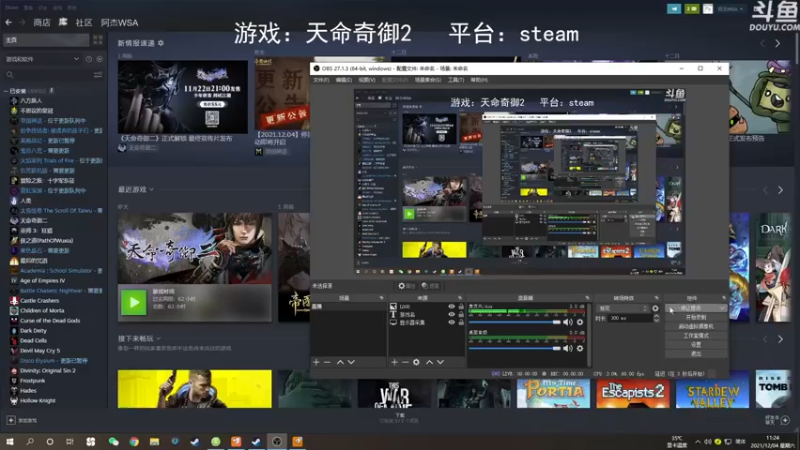This screenshot has width=800, height=450.
Task: Toggle visibility eye of LOGO source
Action: pyautogui.click(x=451, y=307)
